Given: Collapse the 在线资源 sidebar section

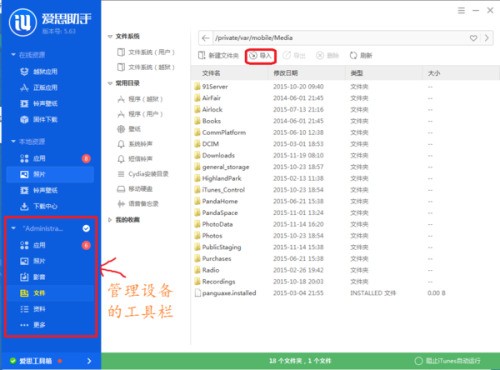Looking at the screenshot, I should click(13, 55).
